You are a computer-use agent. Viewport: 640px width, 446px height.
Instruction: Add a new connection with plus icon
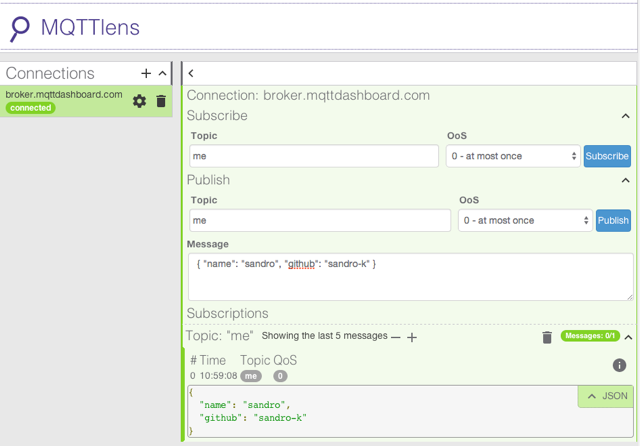click(x=146, y=73)
